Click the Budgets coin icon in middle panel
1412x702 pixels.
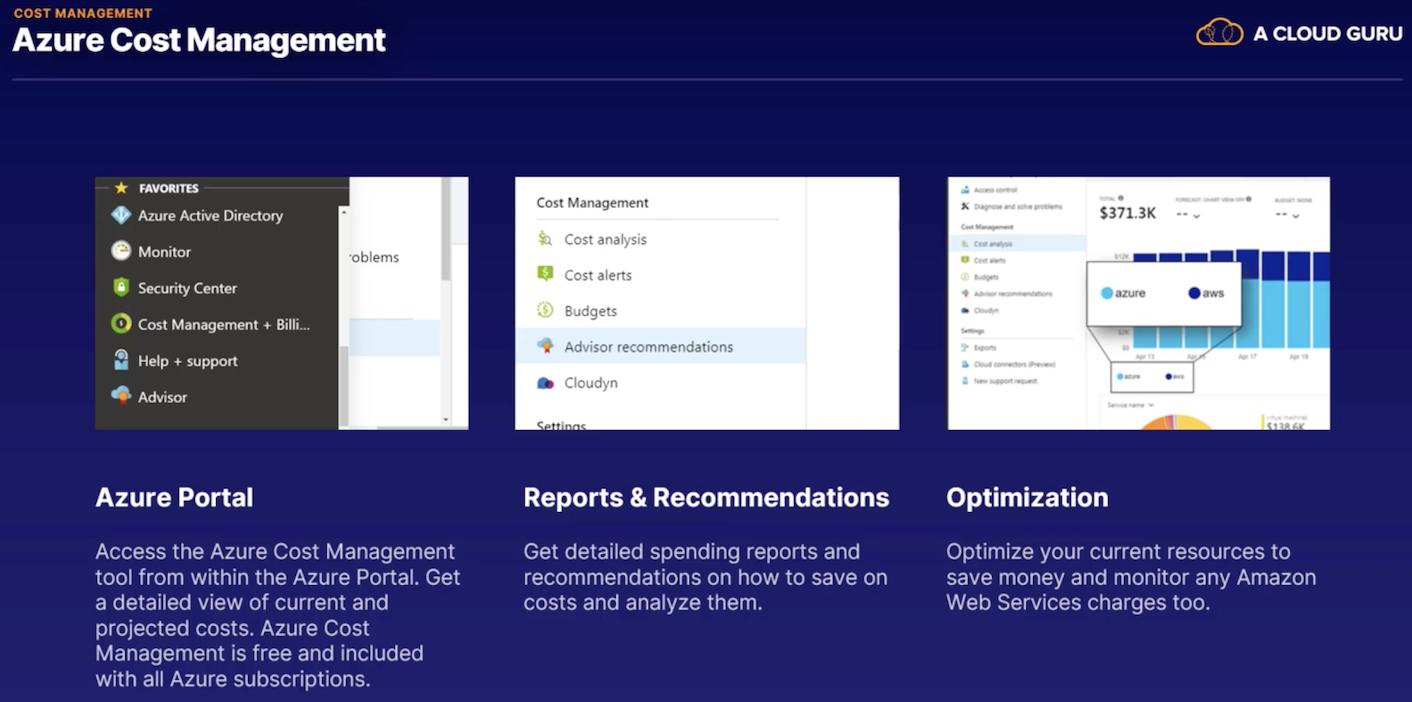[x=545, y=311]
